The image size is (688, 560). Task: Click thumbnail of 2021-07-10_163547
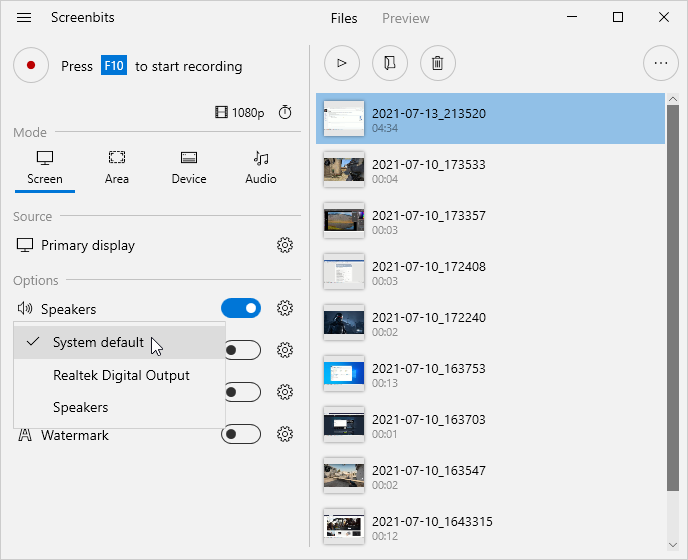pos(344,475)
